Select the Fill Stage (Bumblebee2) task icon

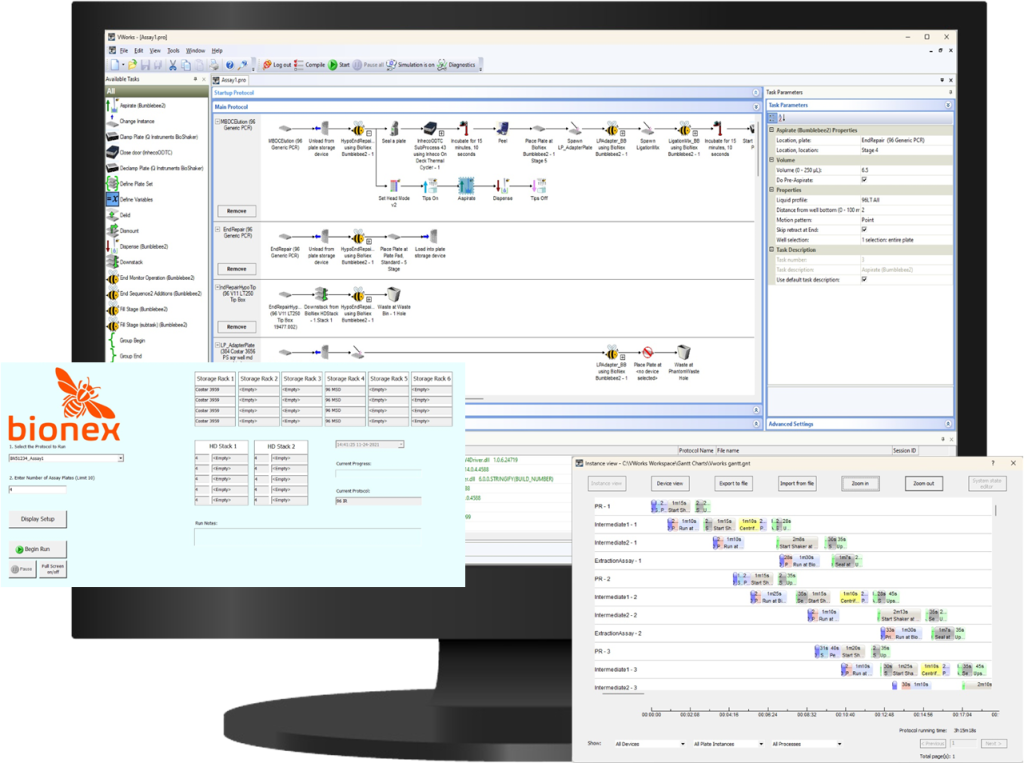click(x=112, y=309)
